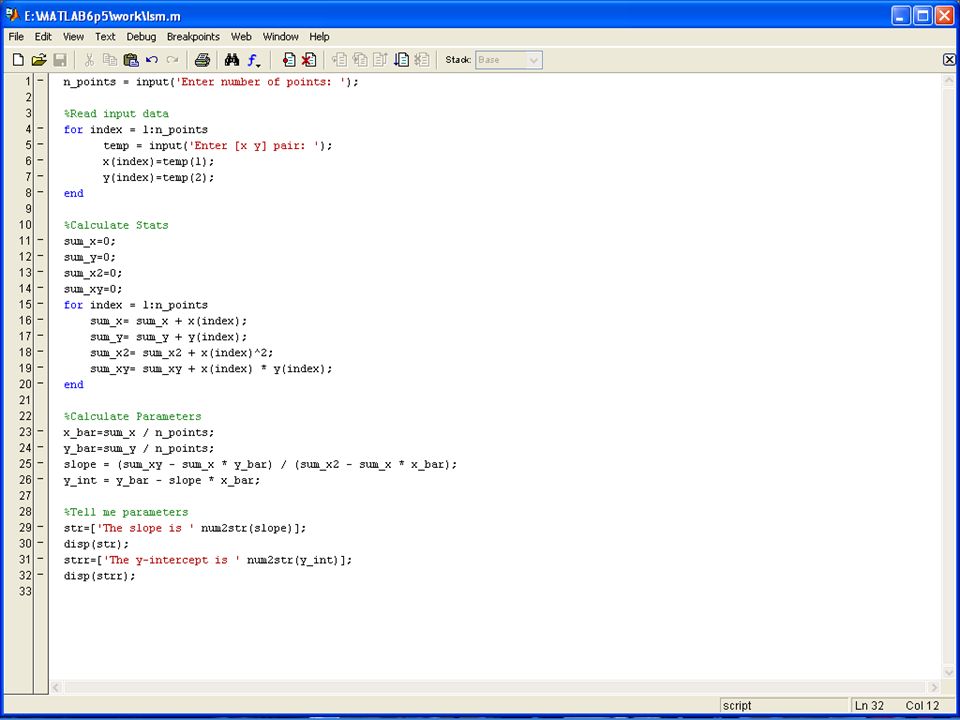960x720 pixels.
Task: Click the Step debug icon
Action: [x=339, y=60]
